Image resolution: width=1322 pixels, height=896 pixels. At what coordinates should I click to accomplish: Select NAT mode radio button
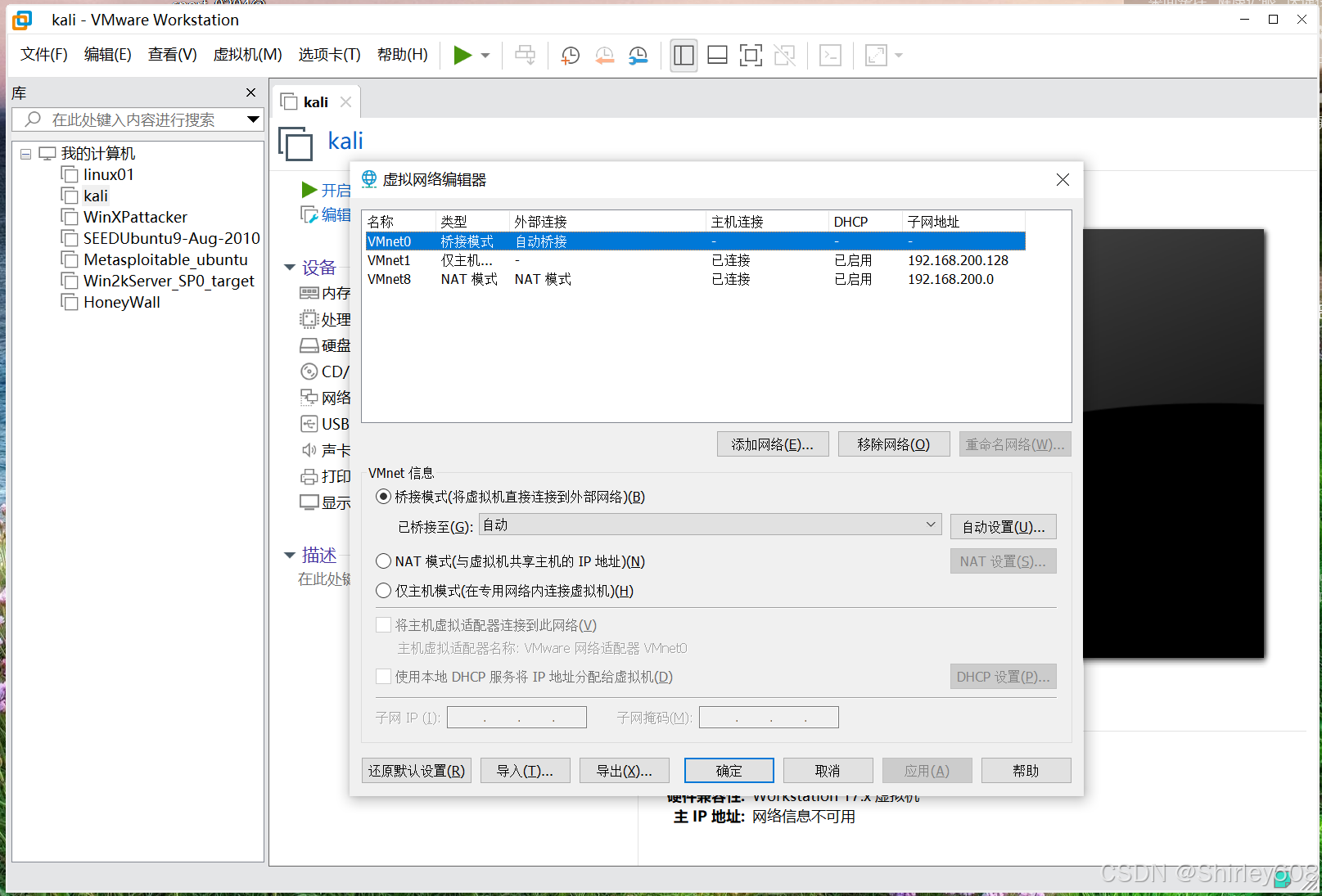[x=383, y=561]
